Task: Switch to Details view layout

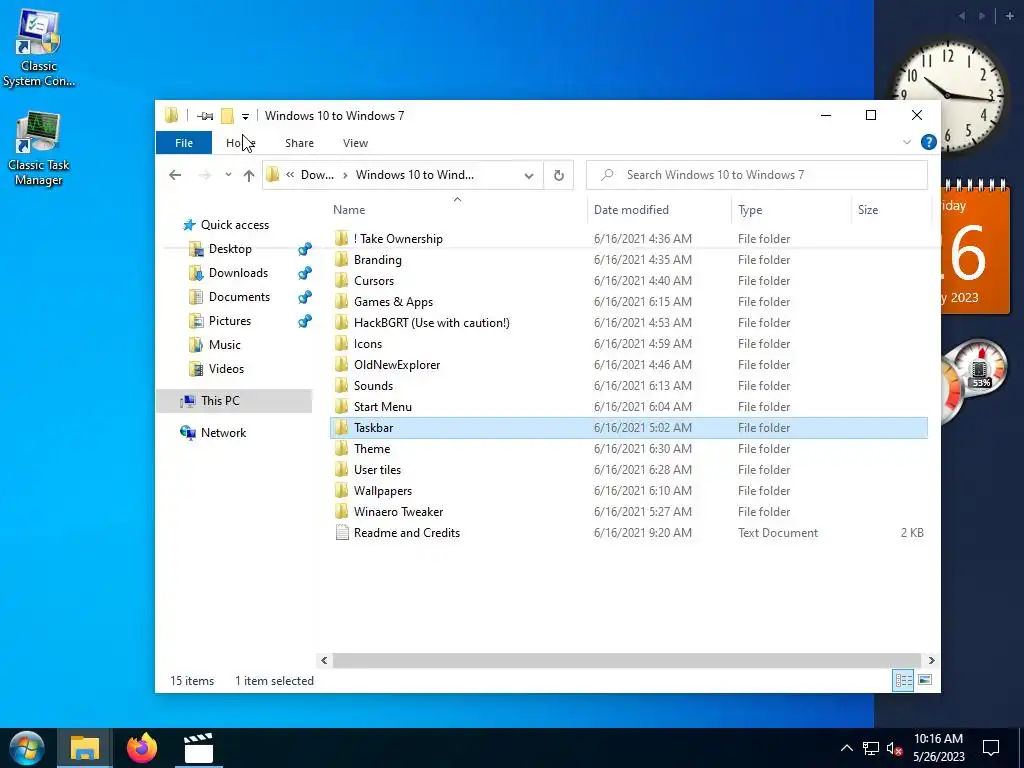Action: (903, 680)
